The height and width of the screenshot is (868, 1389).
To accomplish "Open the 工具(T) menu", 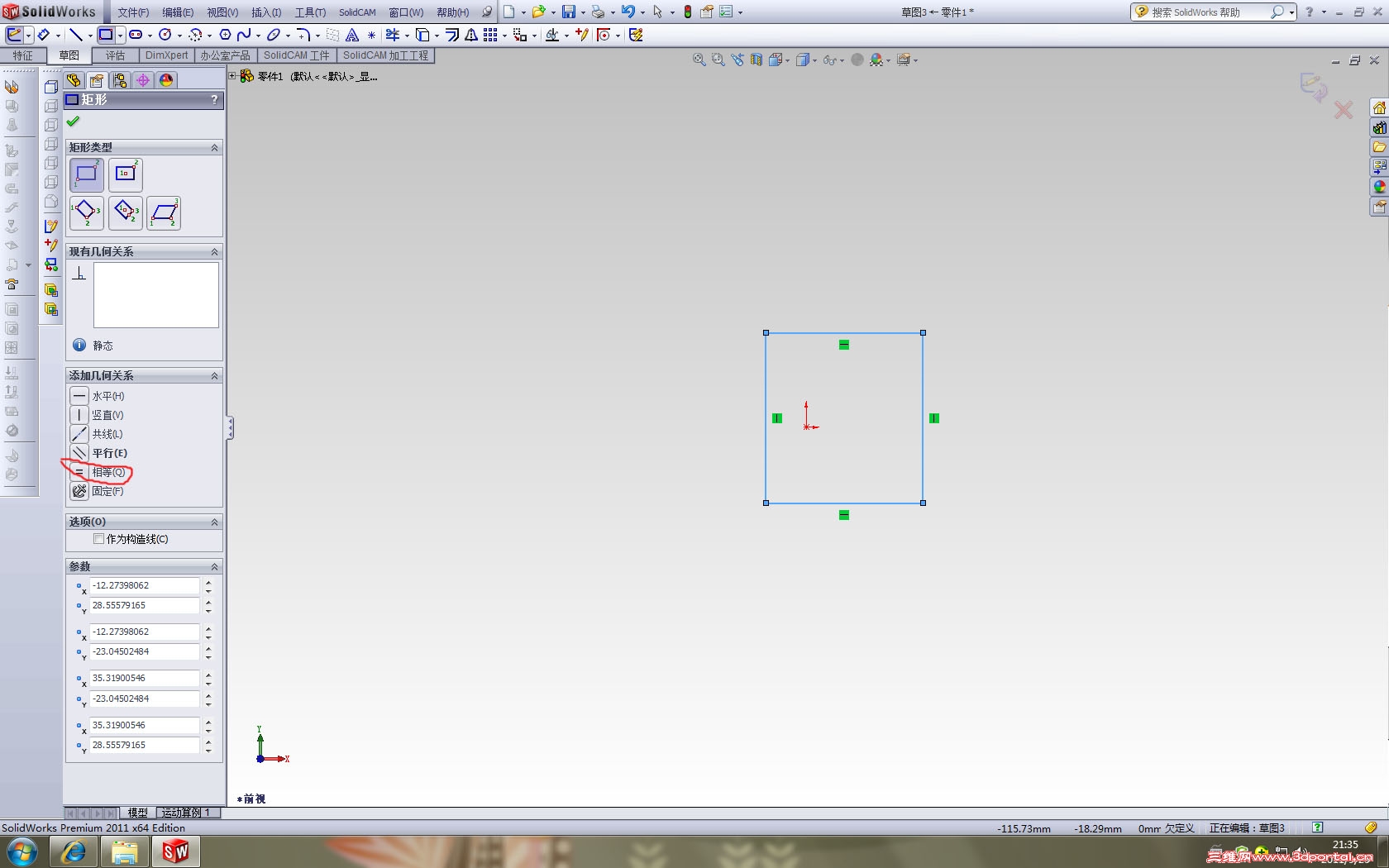I will (310, 12).
